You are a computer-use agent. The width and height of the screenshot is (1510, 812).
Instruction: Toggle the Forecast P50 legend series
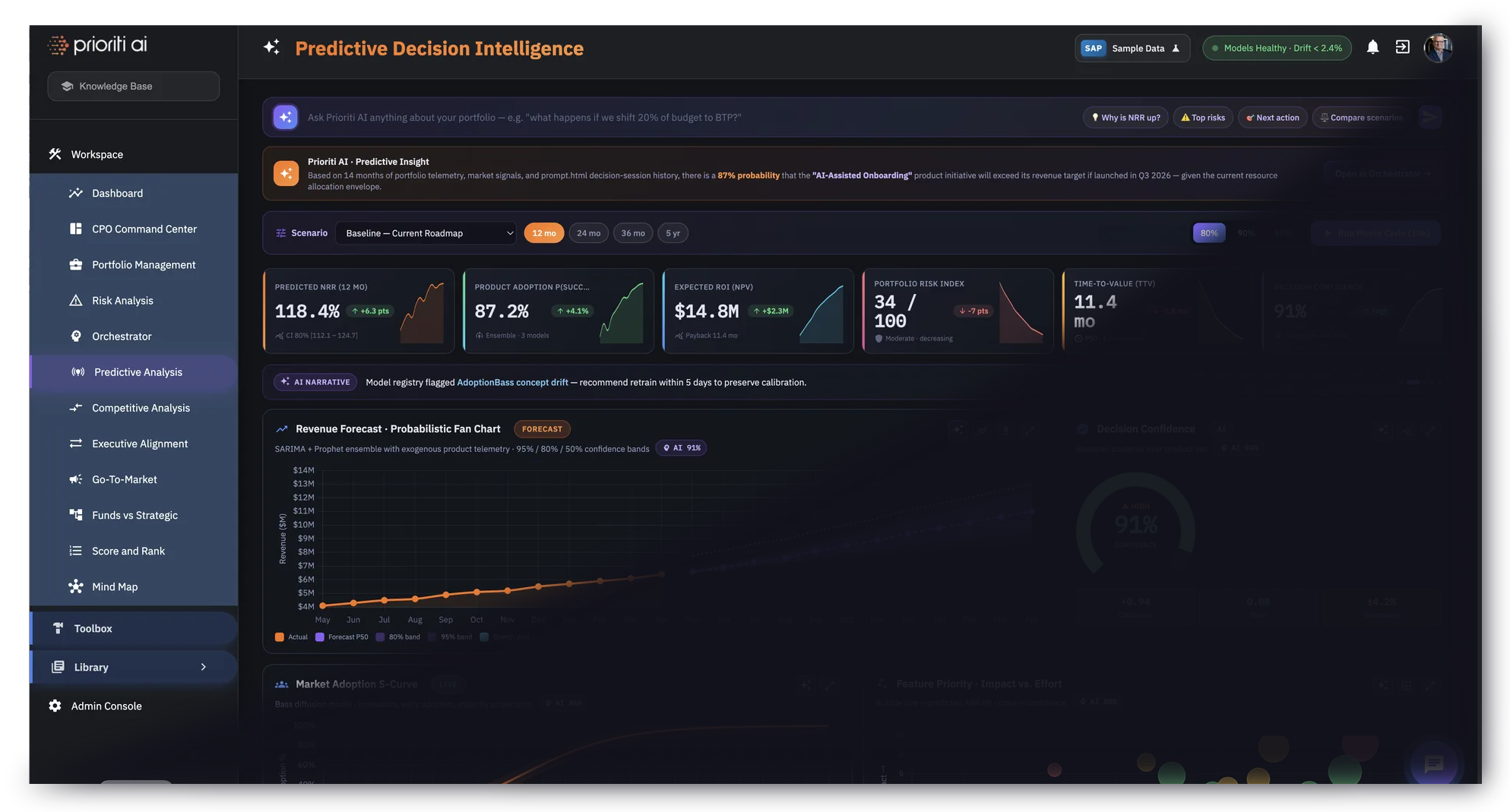(342, 637)
